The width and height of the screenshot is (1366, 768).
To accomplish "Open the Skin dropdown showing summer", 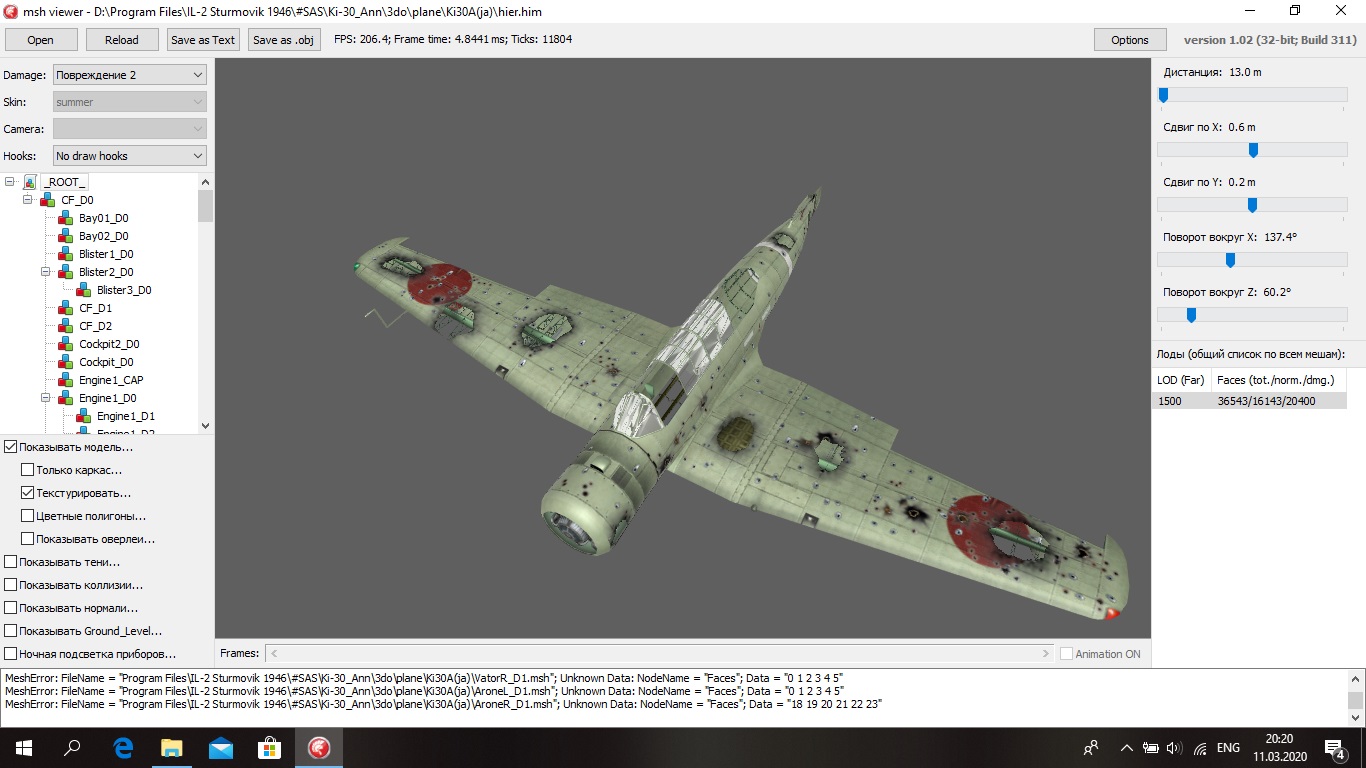I will point(129,102).
